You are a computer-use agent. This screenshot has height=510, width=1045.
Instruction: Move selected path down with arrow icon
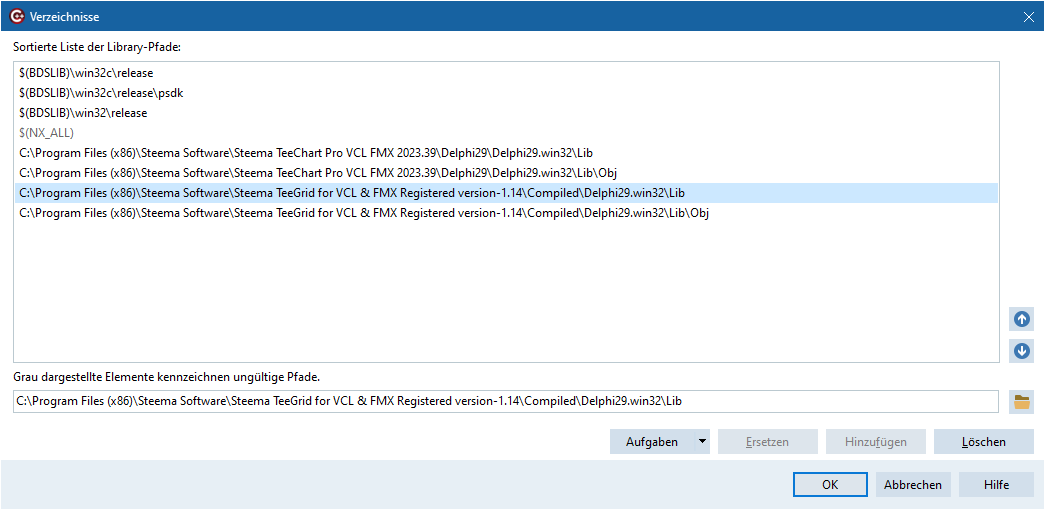coord(1021,351)
